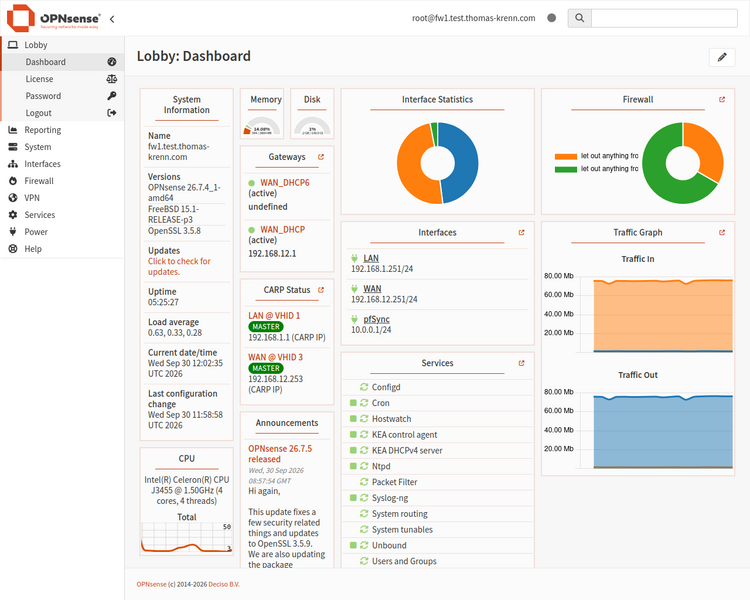Expand the Power menu

click(x=62, y=232)
